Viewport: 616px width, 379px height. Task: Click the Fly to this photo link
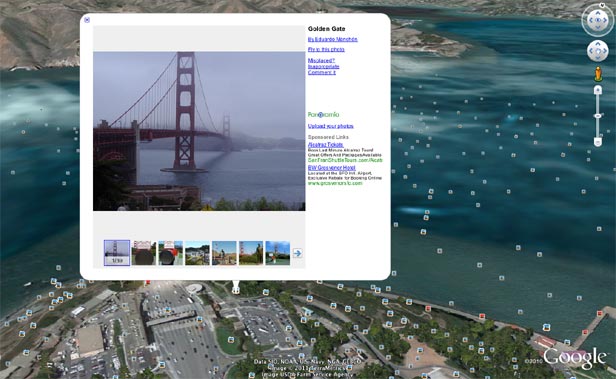(326, 49)
